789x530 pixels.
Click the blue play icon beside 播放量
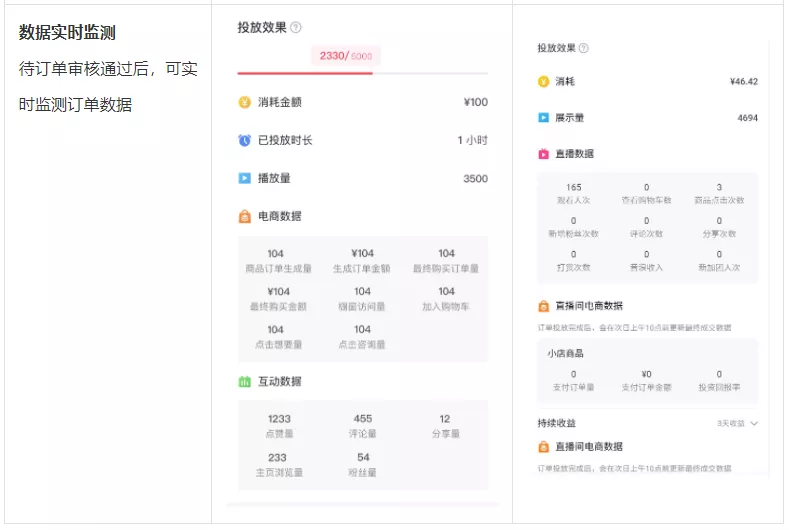[x=245, y=178]
